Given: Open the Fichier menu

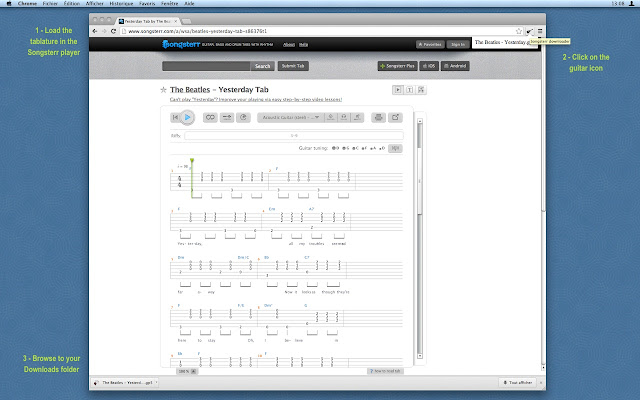Looking at the screenshot, I should (x=50, y=3).
